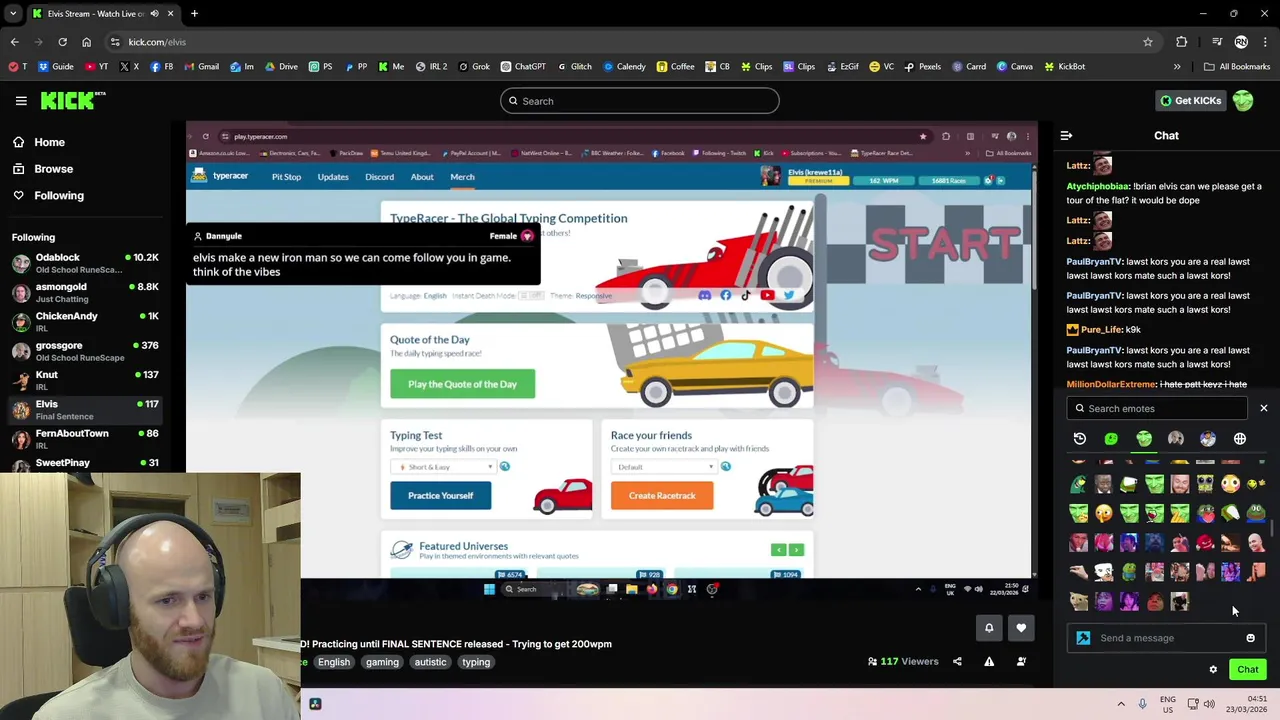Image resolution: width=1280 pixels, height=720 pixels.
Task: Open system volume control
Action: 1208,704
